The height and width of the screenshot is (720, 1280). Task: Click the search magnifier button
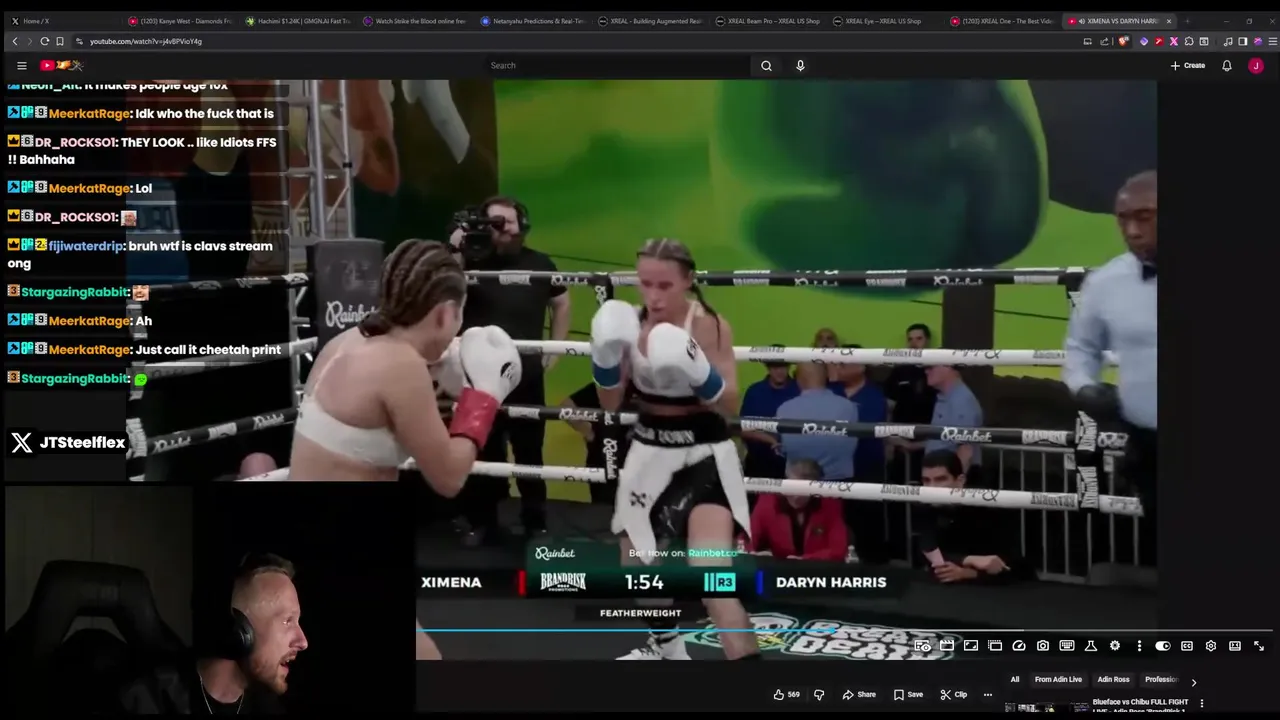[x=766, y=65]
